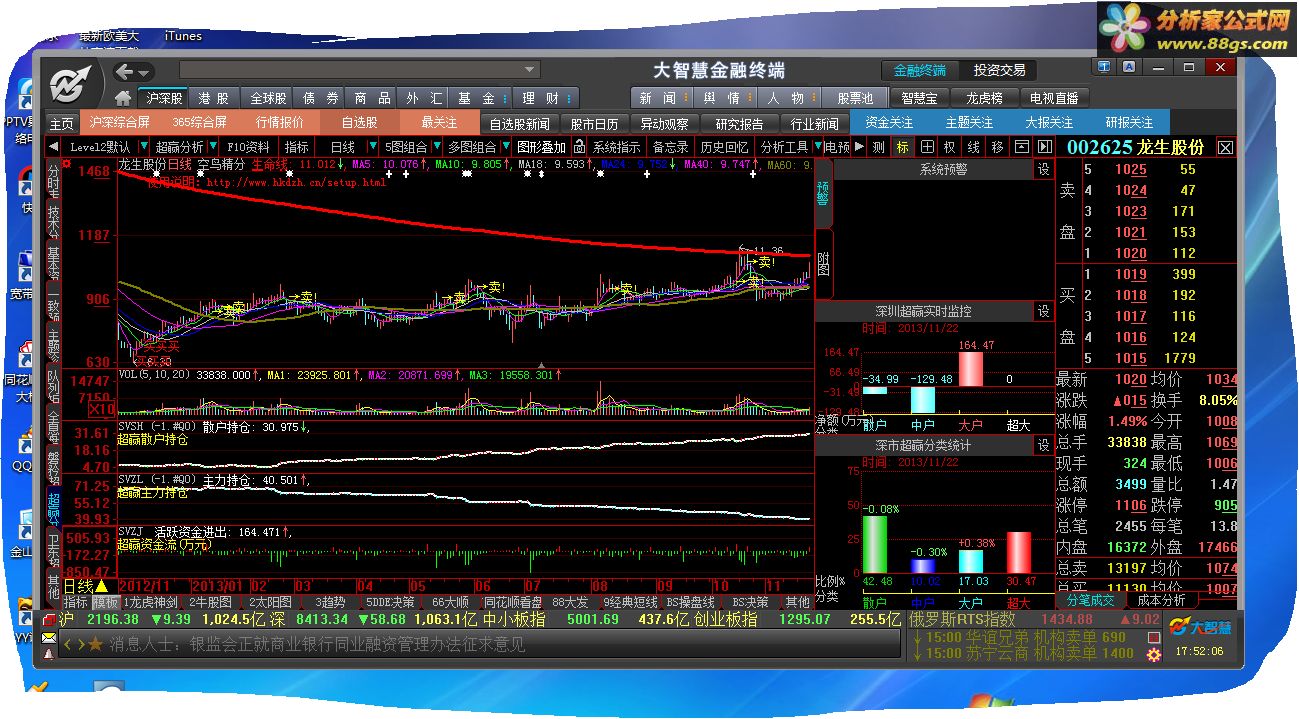Click the monitor display icon in title bar
Viewport: 1299px width, 719px height.
coord(1104,67)
